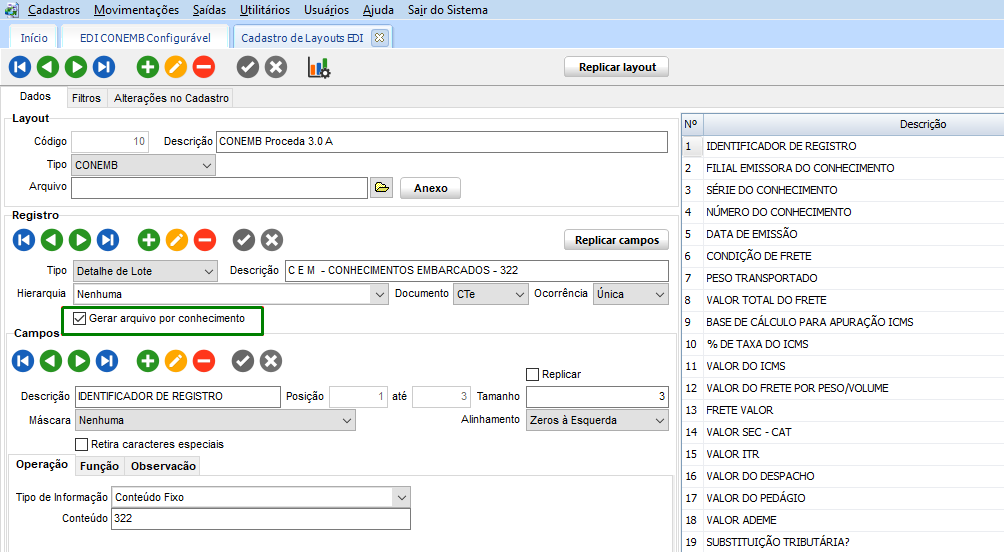The width and height of the screenshot is (1004, 552).
Task: Add new Registro with green plus icon
Action: tap(149, 240)
